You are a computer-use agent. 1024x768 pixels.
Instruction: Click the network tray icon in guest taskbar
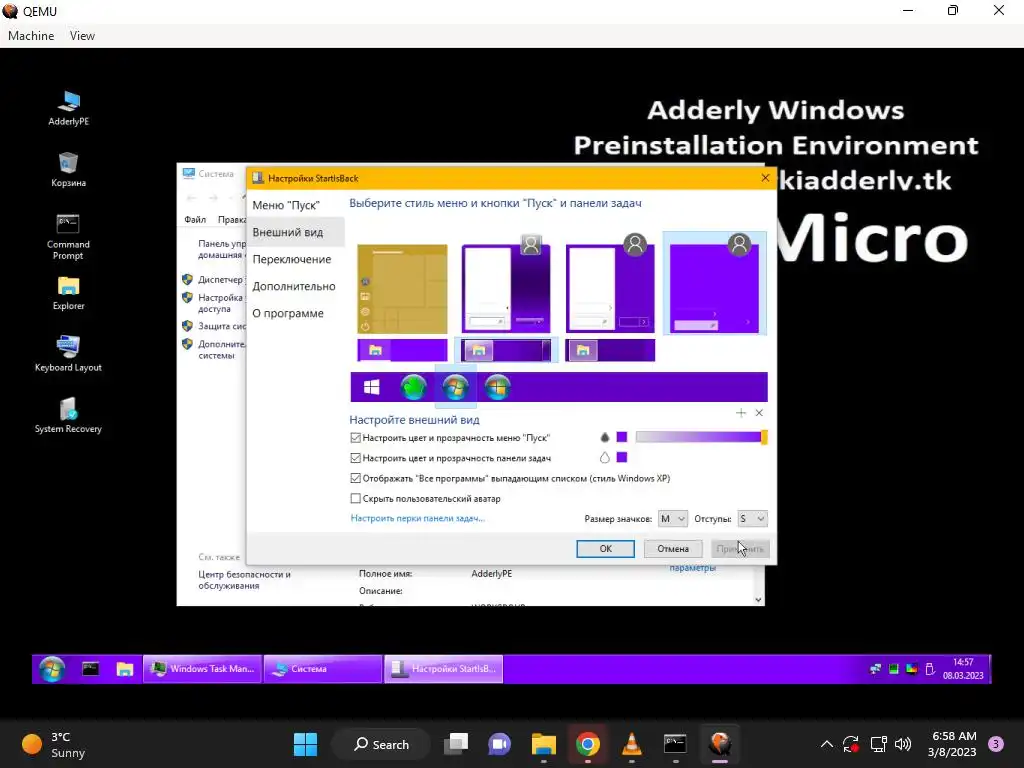[x=875, y=669]
